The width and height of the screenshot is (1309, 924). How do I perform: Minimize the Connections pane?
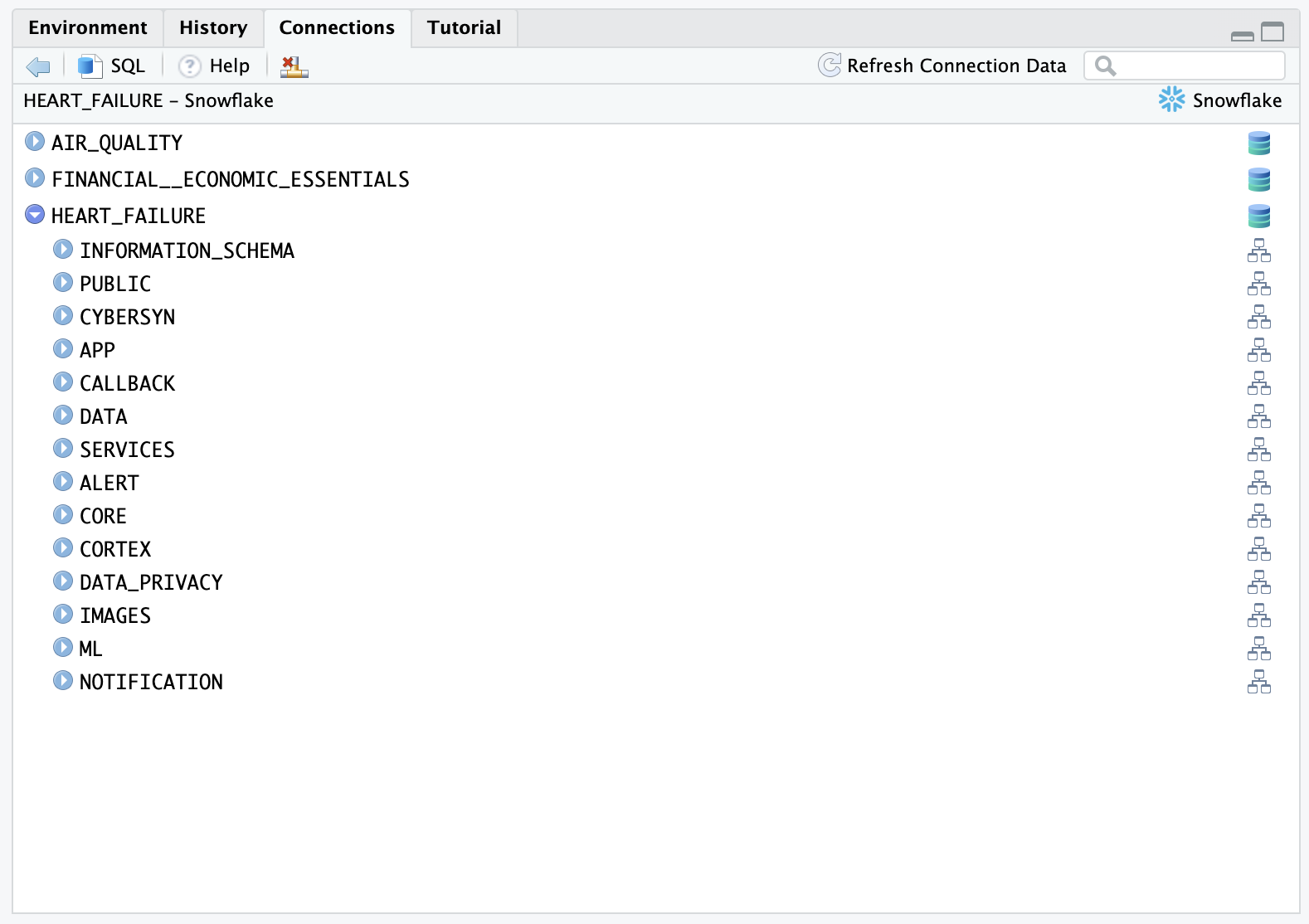click(1243, 35)
